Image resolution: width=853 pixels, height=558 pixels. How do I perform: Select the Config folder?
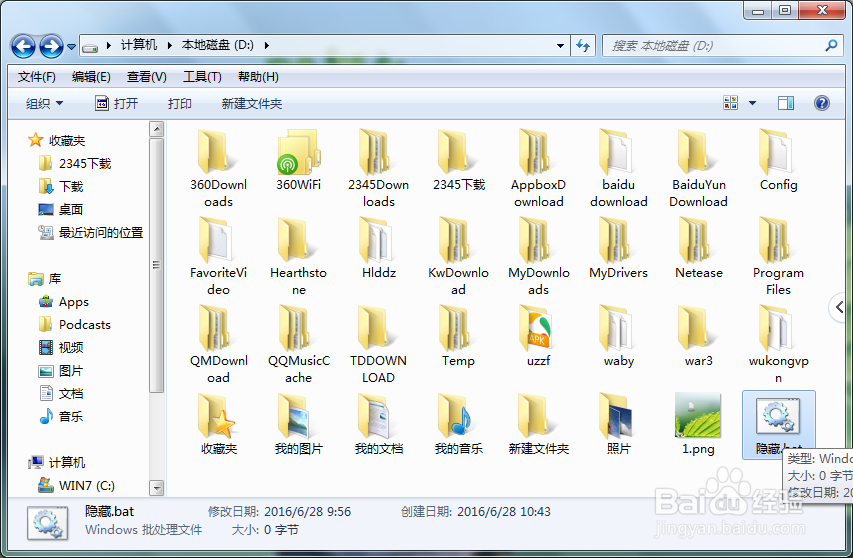pyautogui.click(x=778, y=160)
